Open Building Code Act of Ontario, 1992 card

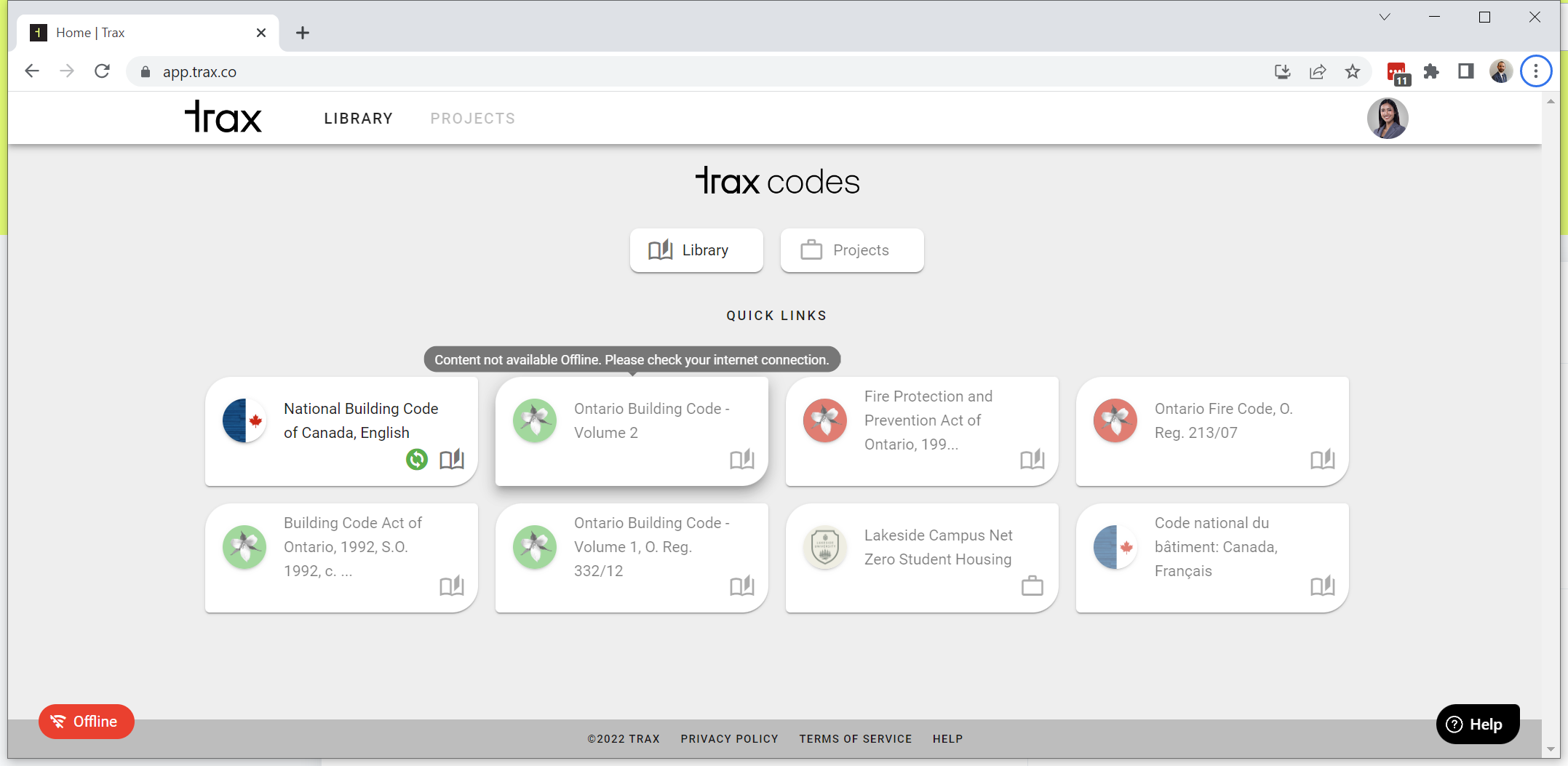[x=341, y=557]
